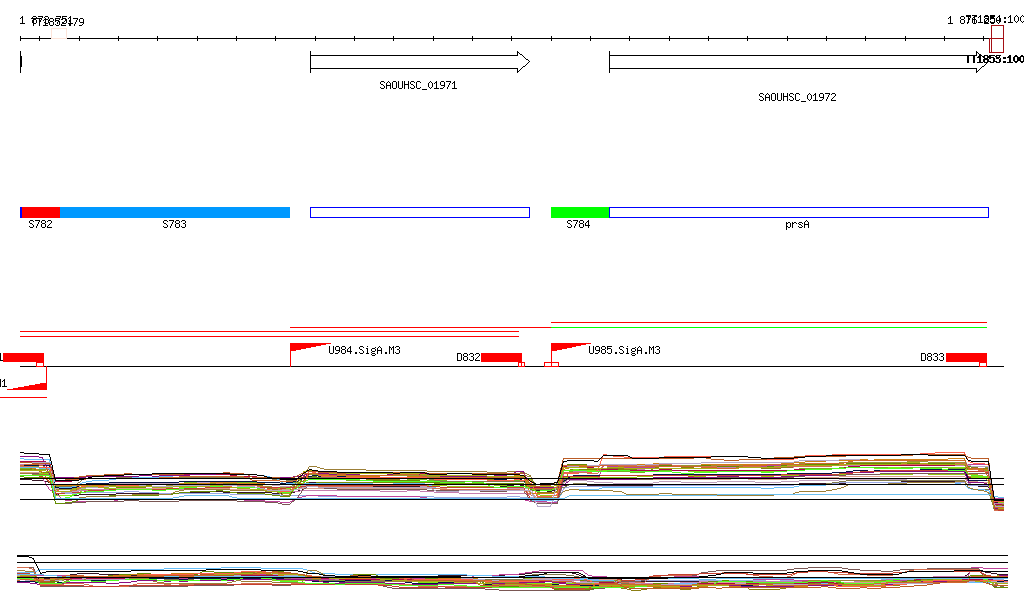Click the green transcript line above prsA region

tap(769, 327)
